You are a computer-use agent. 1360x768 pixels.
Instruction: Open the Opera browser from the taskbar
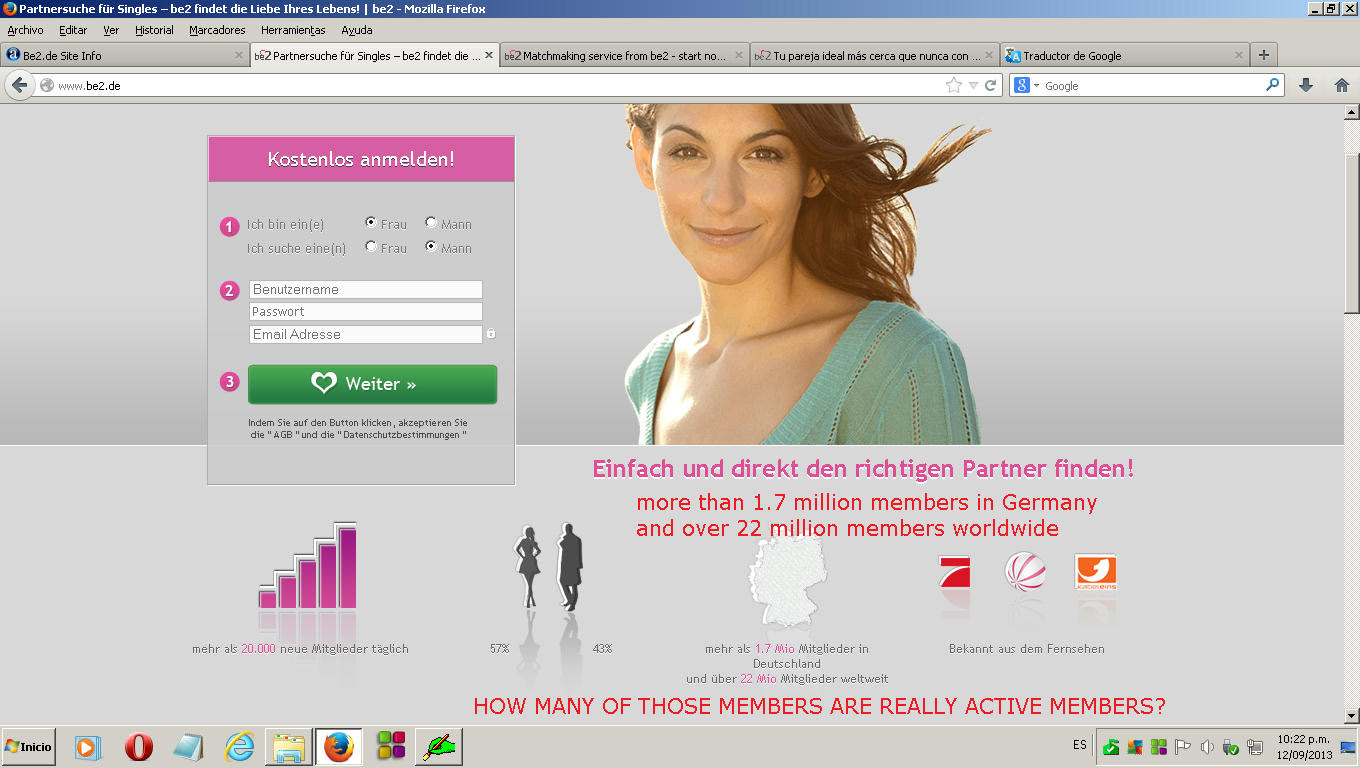click(139, 747)
